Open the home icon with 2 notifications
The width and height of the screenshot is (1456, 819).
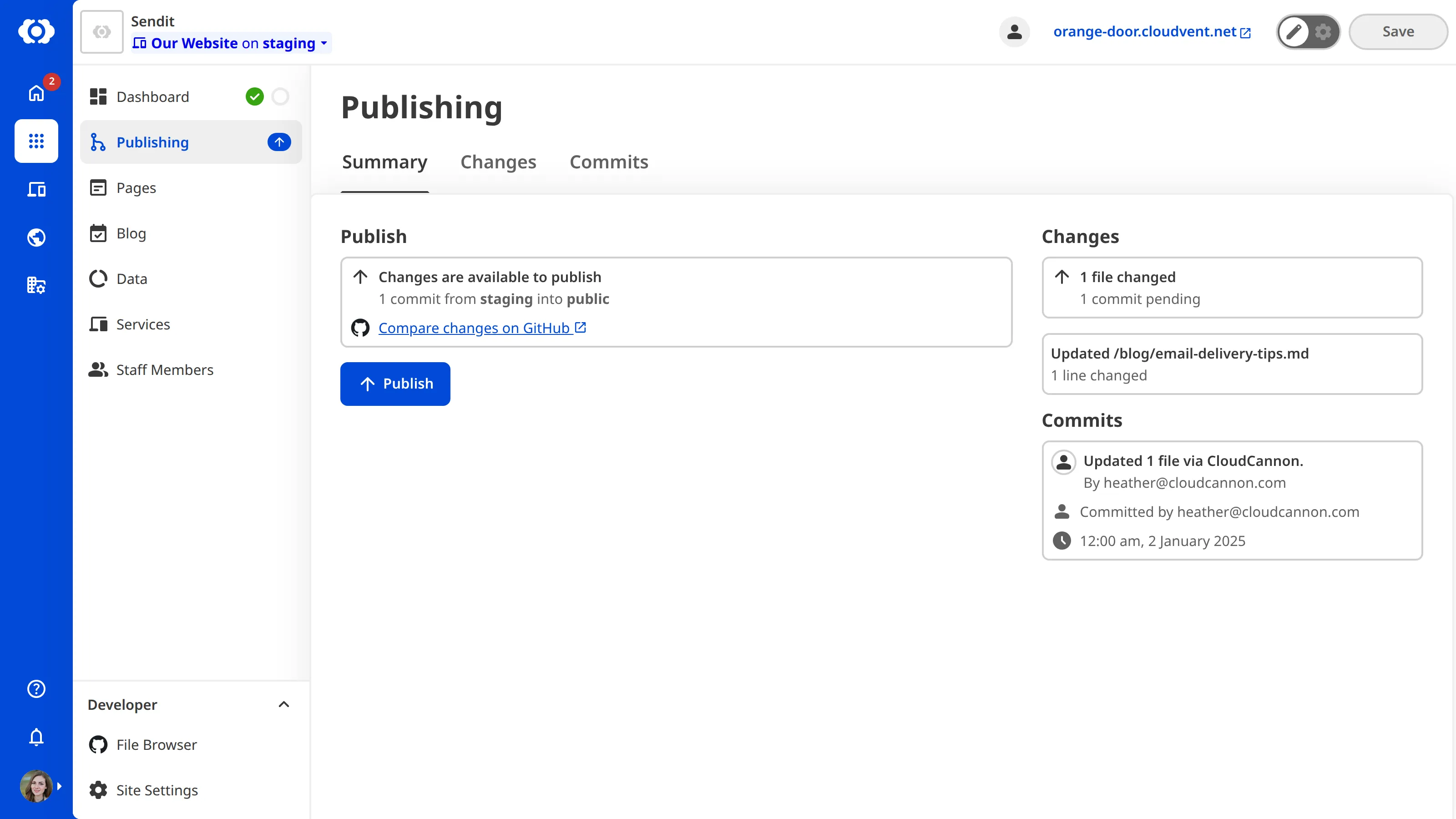[36, 93]
